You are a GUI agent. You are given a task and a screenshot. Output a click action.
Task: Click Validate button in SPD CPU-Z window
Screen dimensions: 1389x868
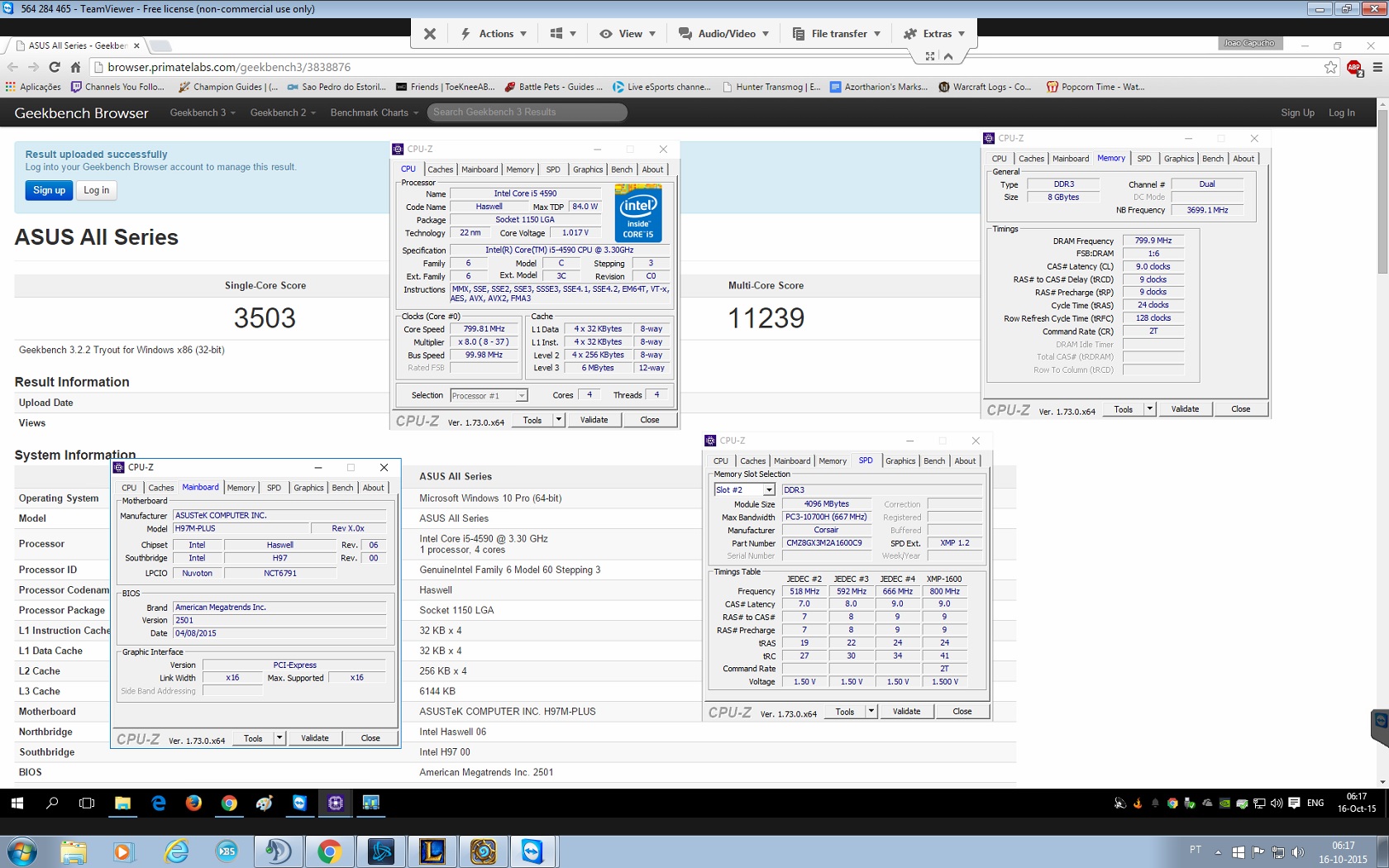pos(906,712)
